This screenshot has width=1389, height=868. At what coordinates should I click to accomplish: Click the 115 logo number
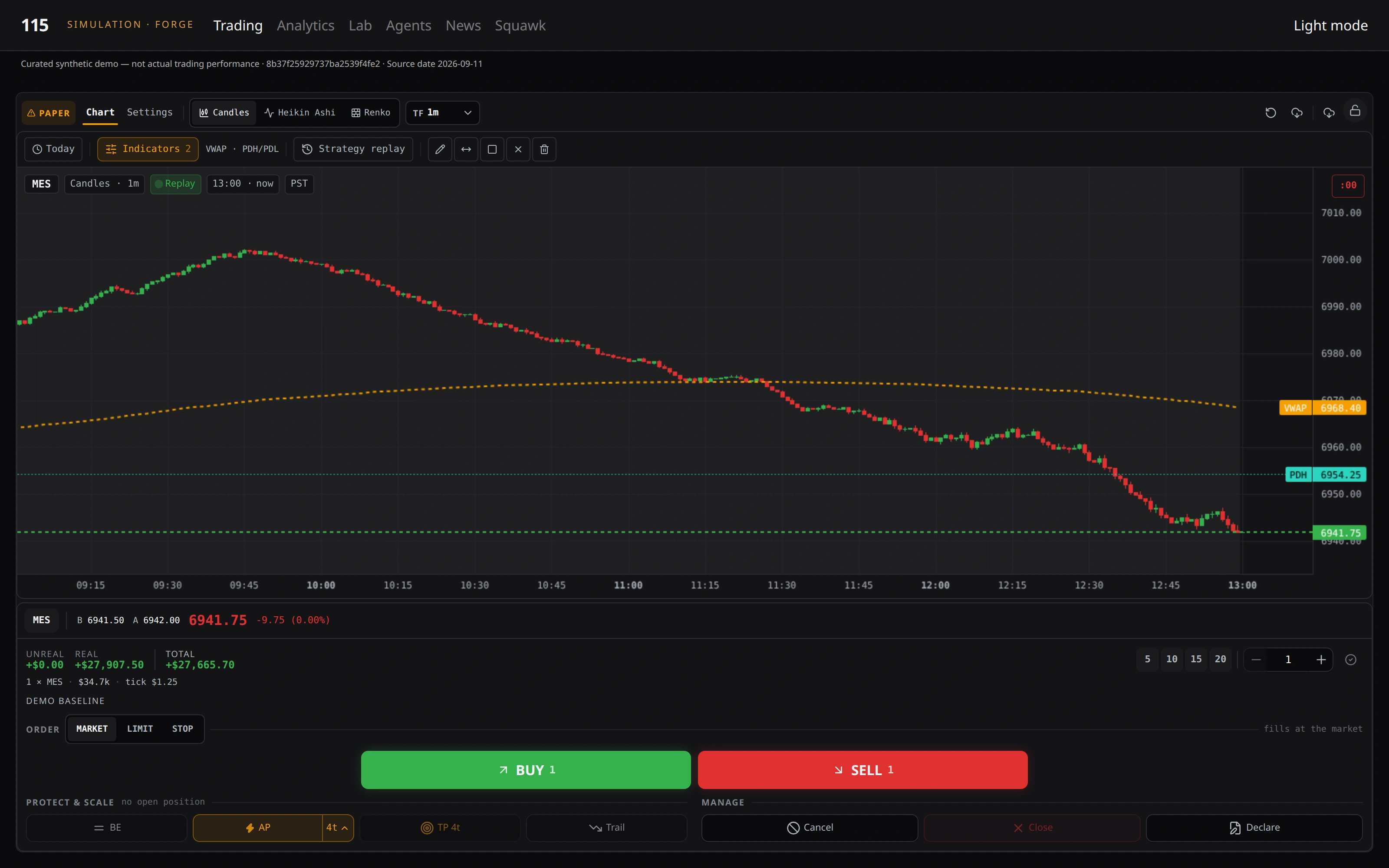35,25
